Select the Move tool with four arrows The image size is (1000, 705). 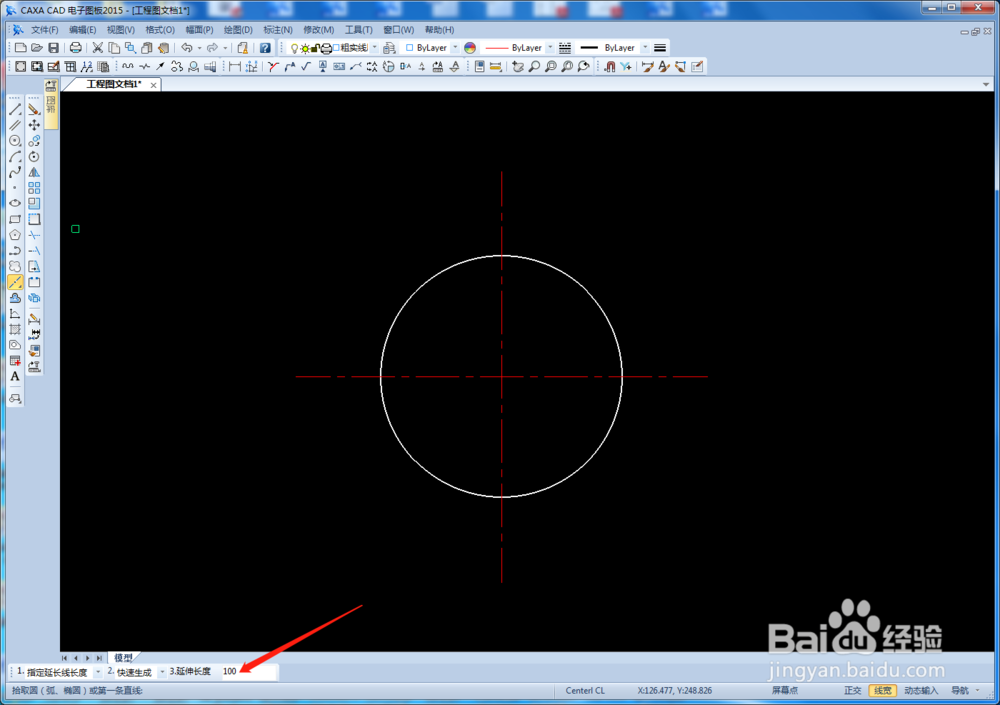click(34, 125)
